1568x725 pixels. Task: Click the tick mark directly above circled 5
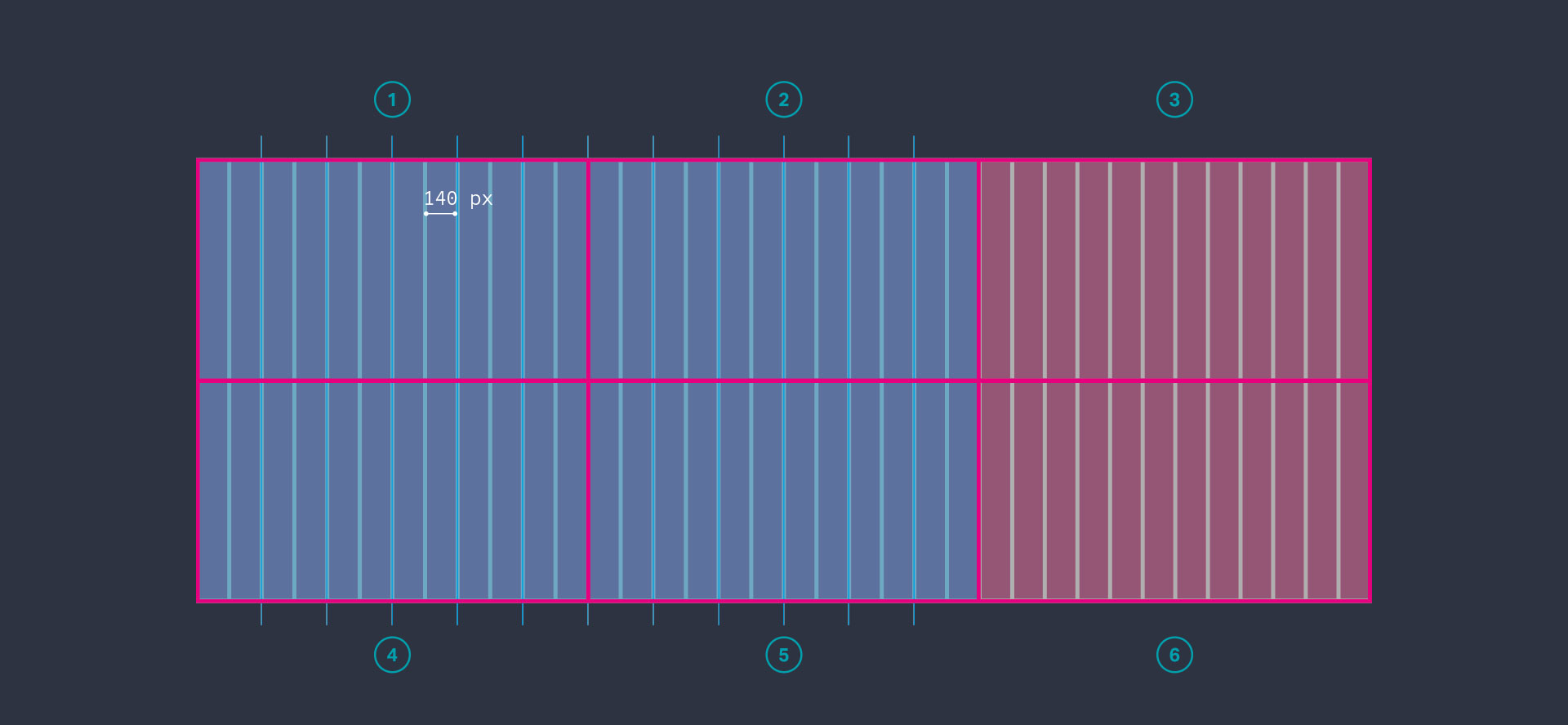click(x=784, y=615)
